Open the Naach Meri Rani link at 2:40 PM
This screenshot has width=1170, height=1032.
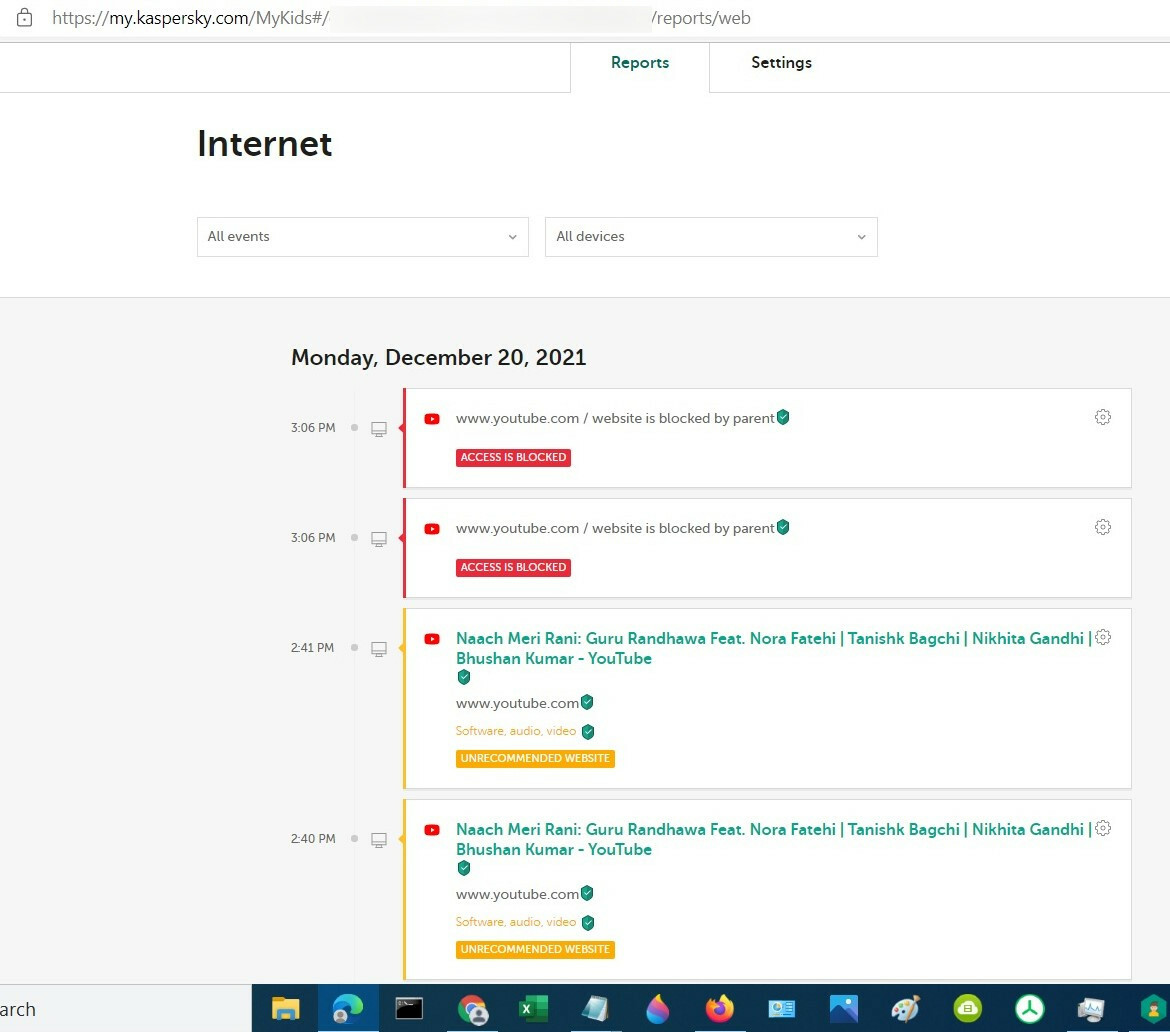(x=774, y=839)
